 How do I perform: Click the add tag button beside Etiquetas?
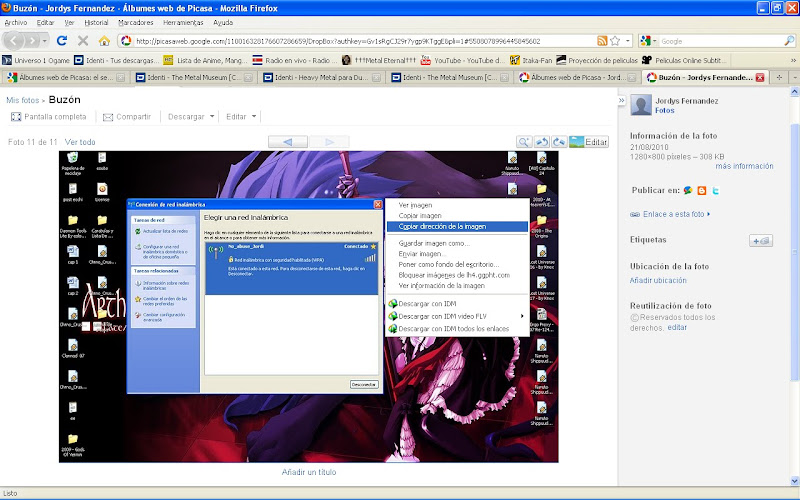(x=761, y=241)
